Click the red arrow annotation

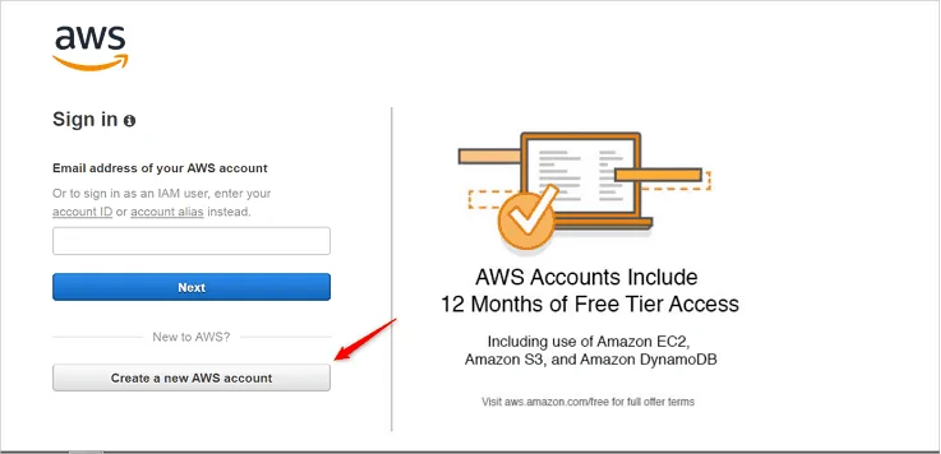click(x=366, y=339)
